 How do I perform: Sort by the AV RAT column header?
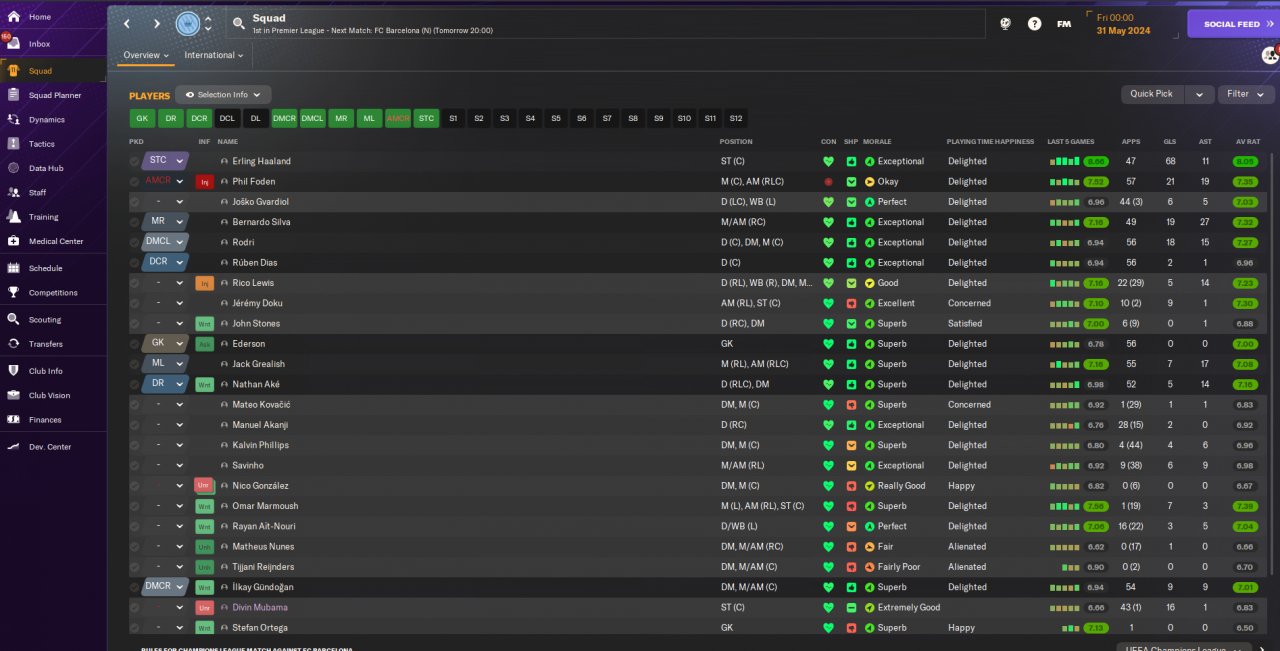pyautogui.click(x=1248, y=142)
